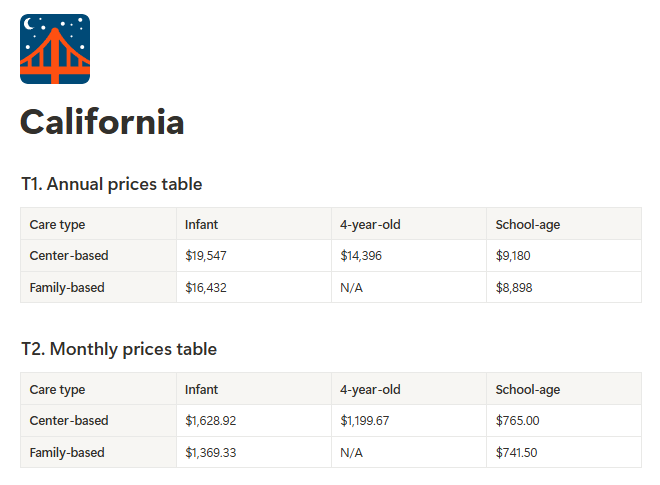Screen dimensions: 660x485
Task: Select the T1. Annual prices table heading
Action: coord(112,184)
